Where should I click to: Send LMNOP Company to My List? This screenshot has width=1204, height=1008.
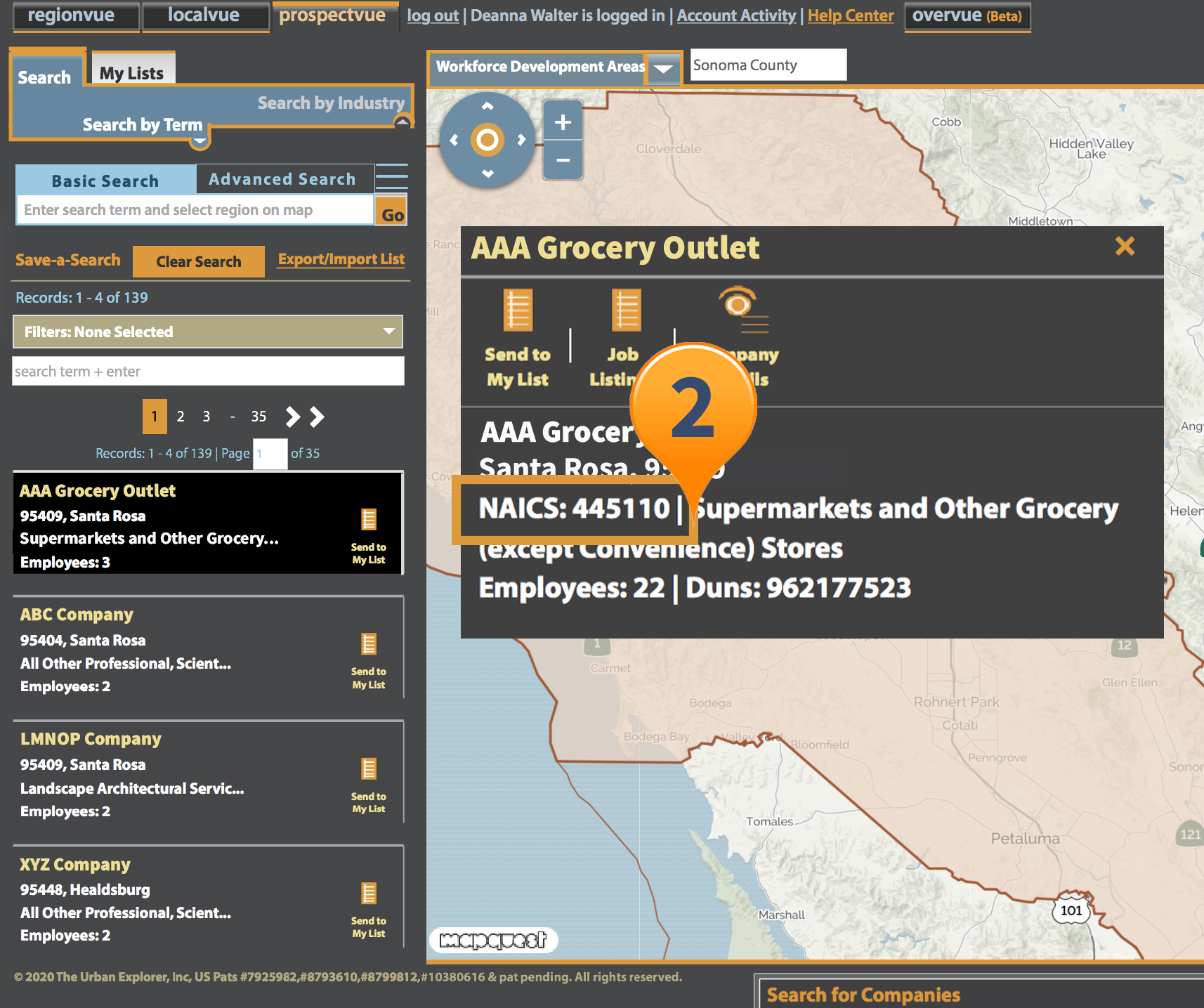tap(369, 785)
